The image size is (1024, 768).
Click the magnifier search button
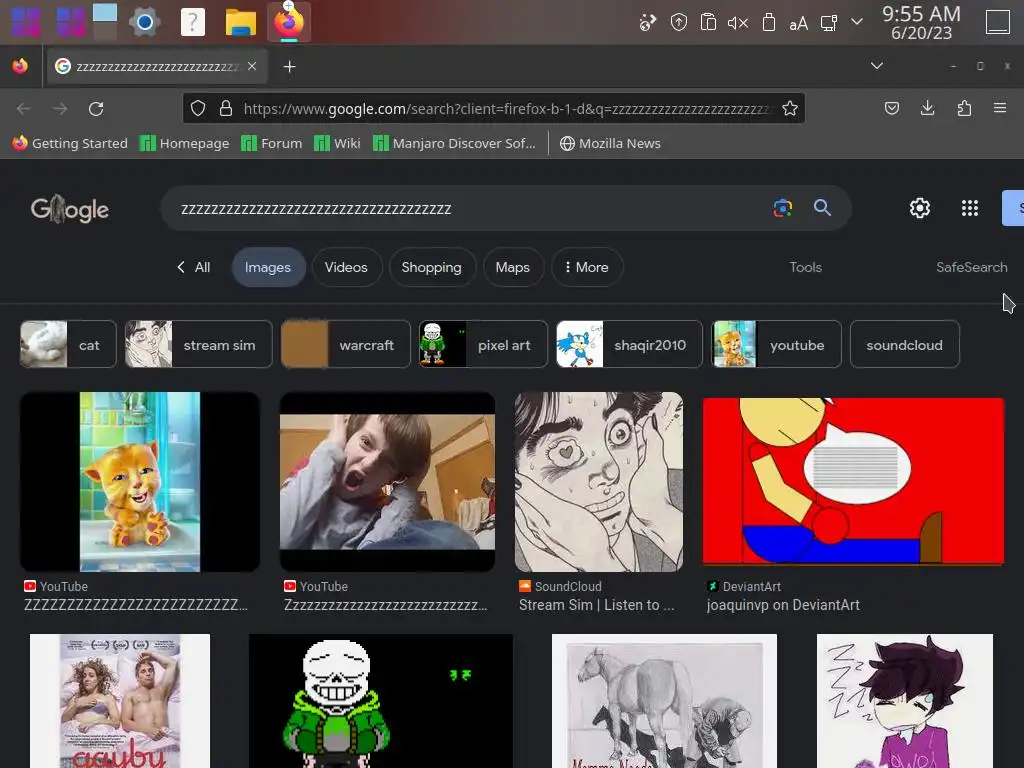click(x=822, y=208)
